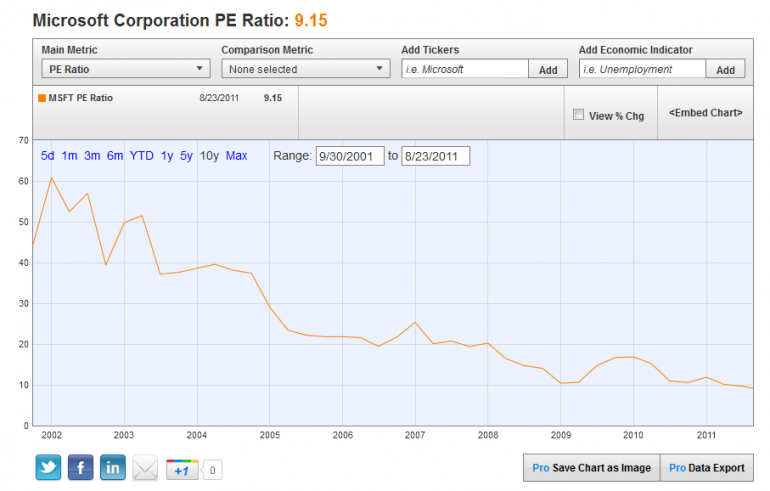
Task: Click the MSFT PE Ratio legend label
Action: click(x=81, y=98)
